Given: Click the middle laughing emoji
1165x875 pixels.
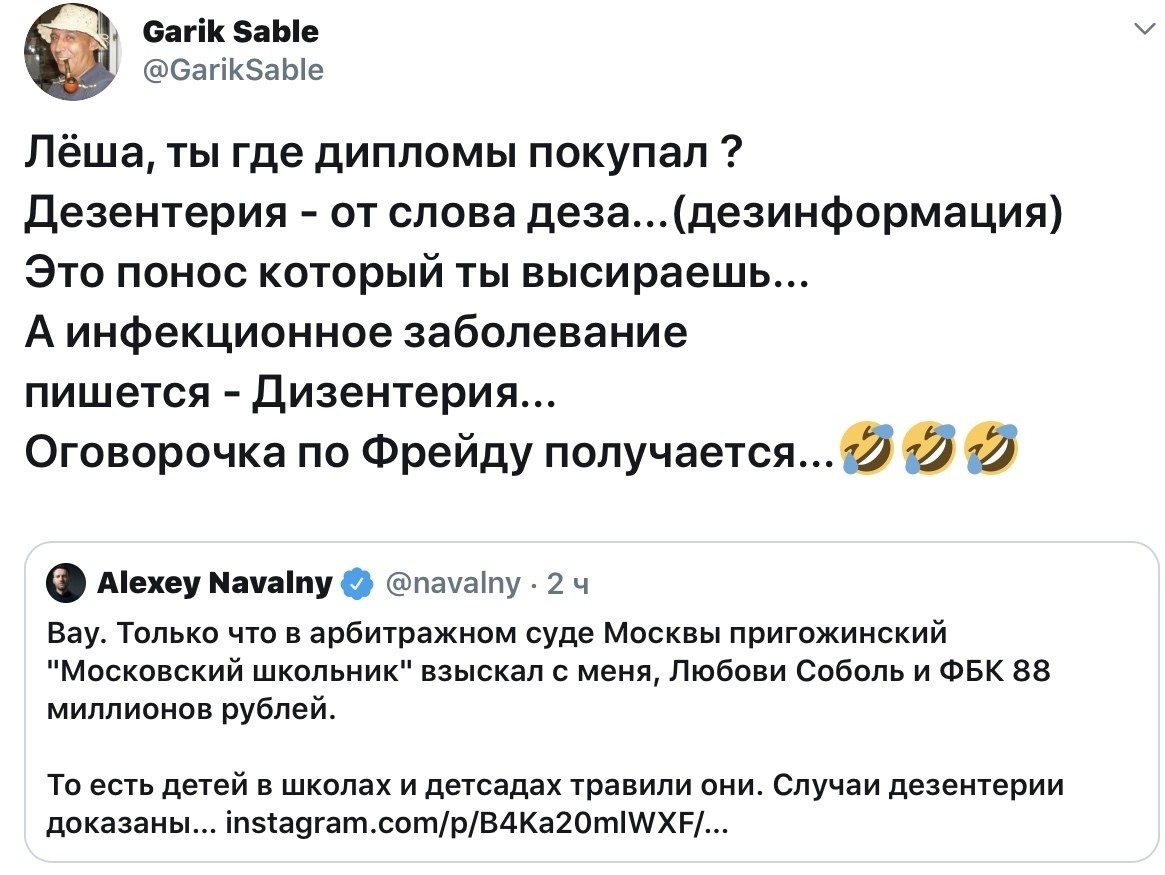Looking at the screenshot, I should coord(927,447).
